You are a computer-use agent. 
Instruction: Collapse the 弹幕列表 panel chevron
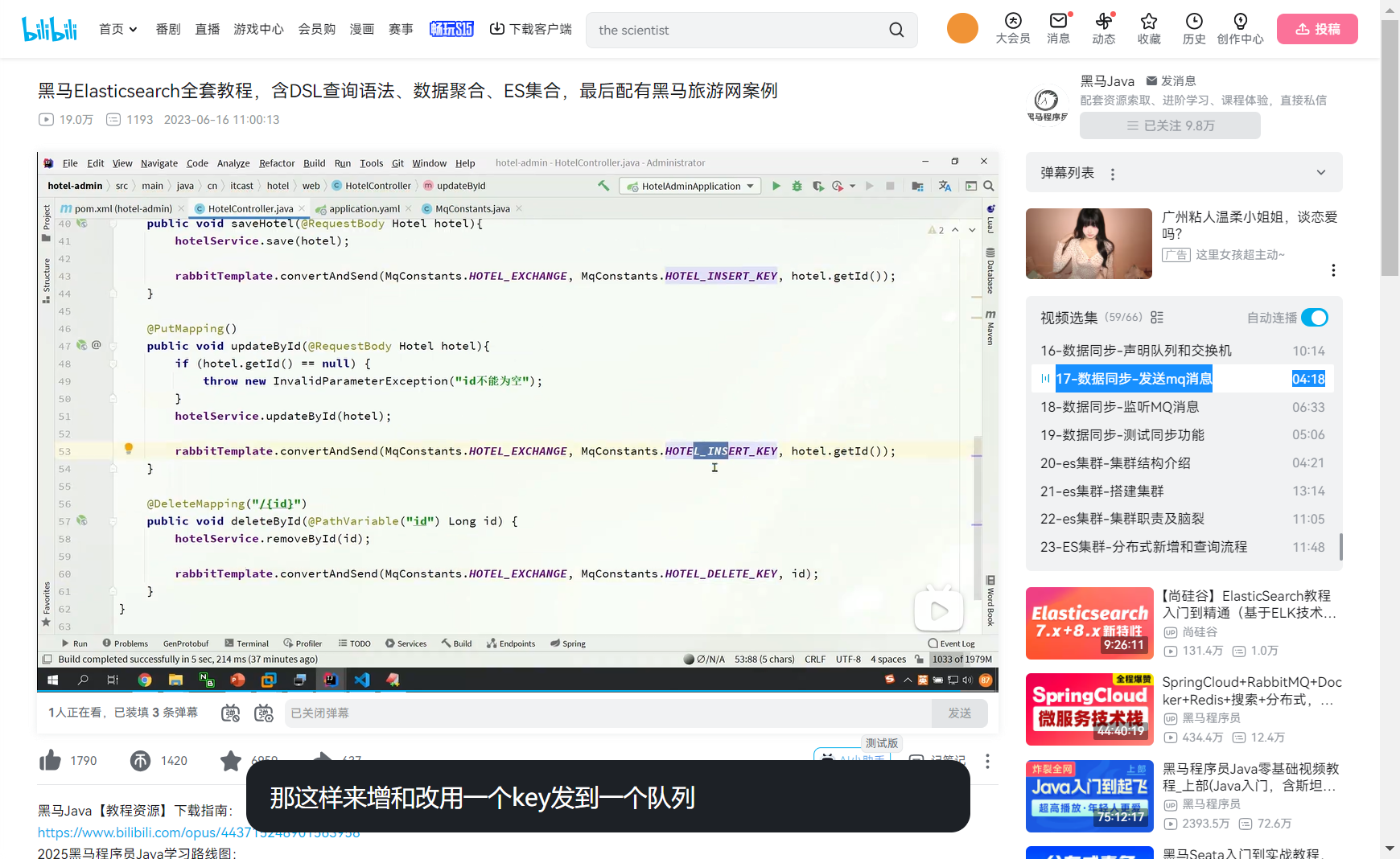(1320, 172)
